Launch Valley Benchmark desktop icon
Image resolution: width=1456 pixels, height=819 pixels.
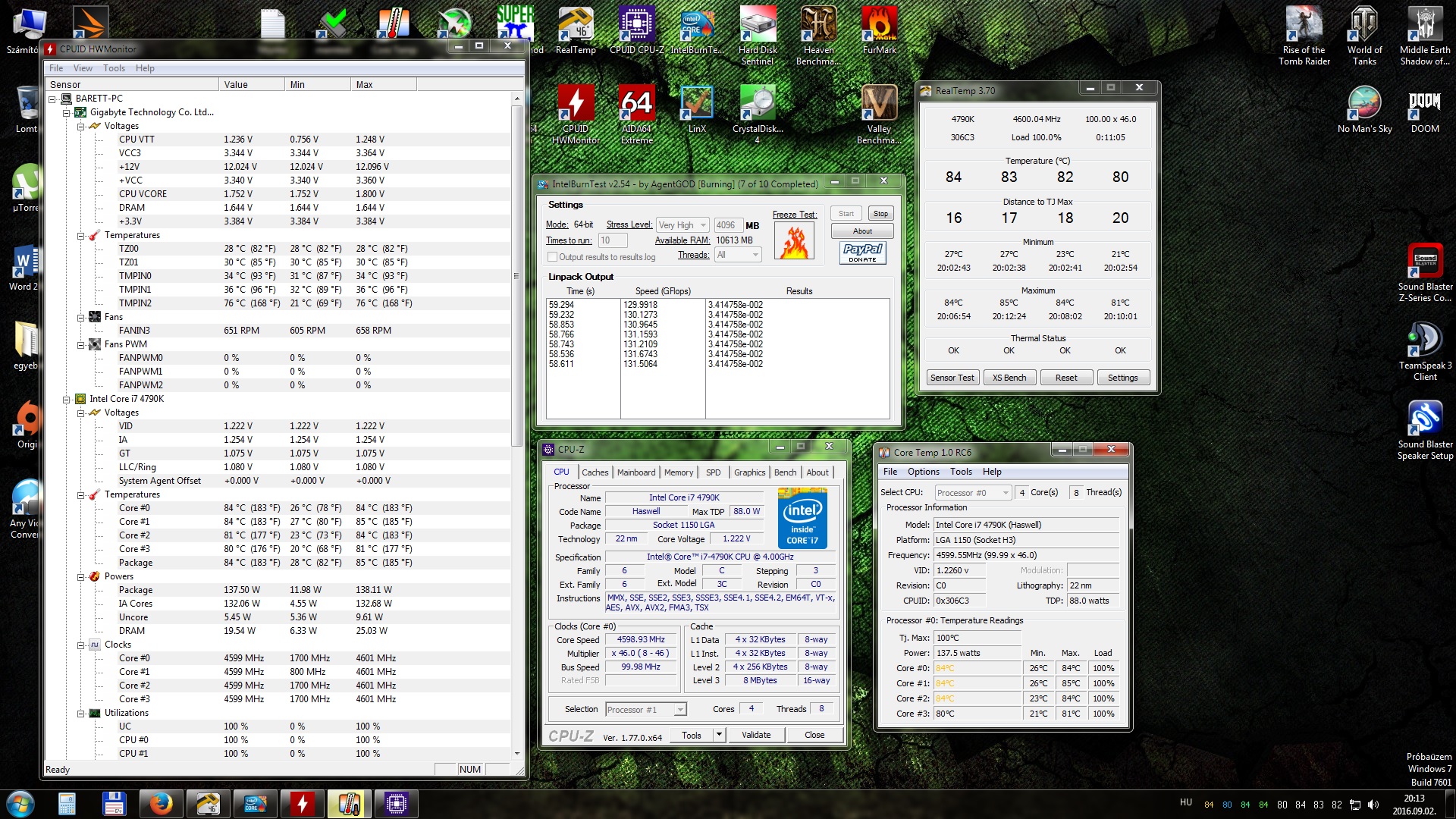coord(879,115)
